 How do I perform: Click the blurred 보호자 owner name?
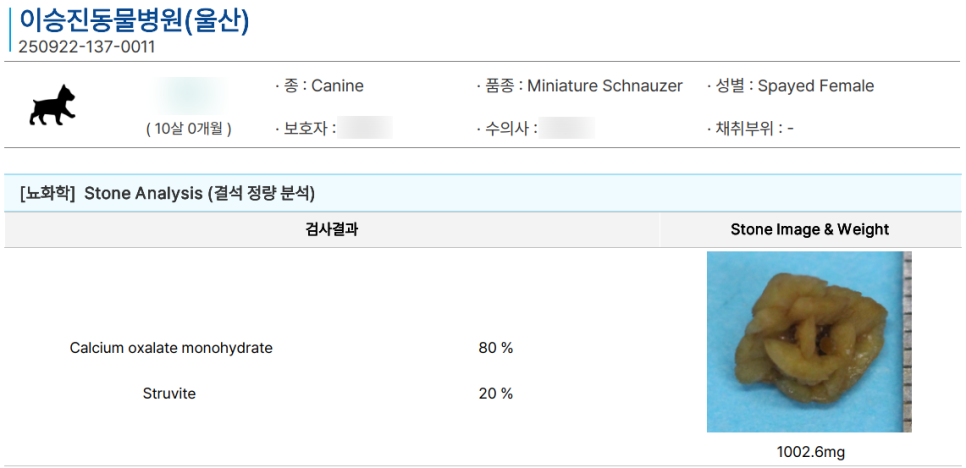tap(364, 129)
